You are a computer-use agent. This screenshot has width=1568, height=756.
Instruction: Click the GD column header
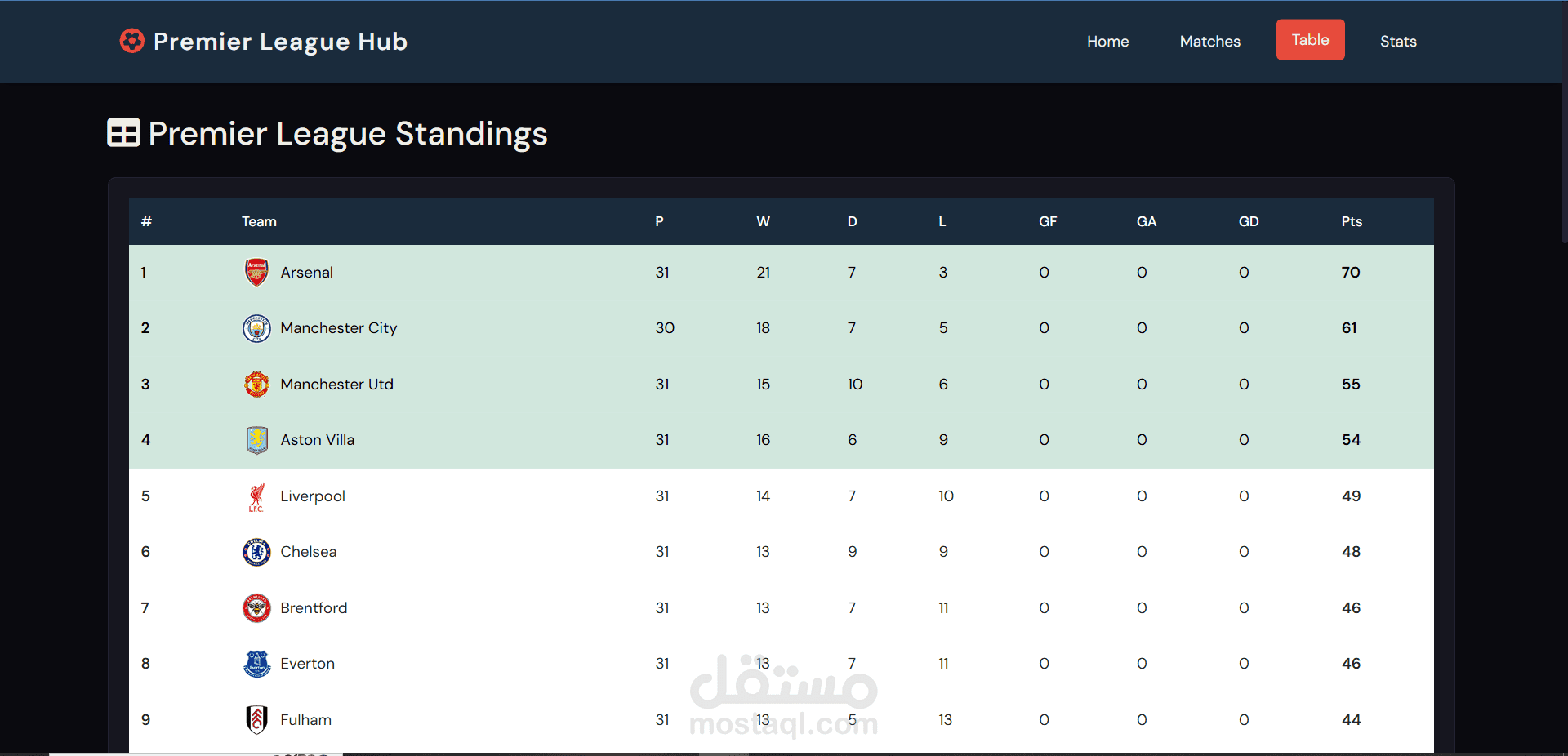coord(1249,221)
